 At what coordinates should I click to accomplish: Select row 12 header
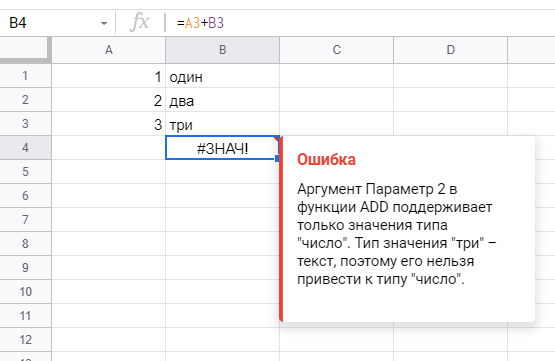[x=25, y=340]
